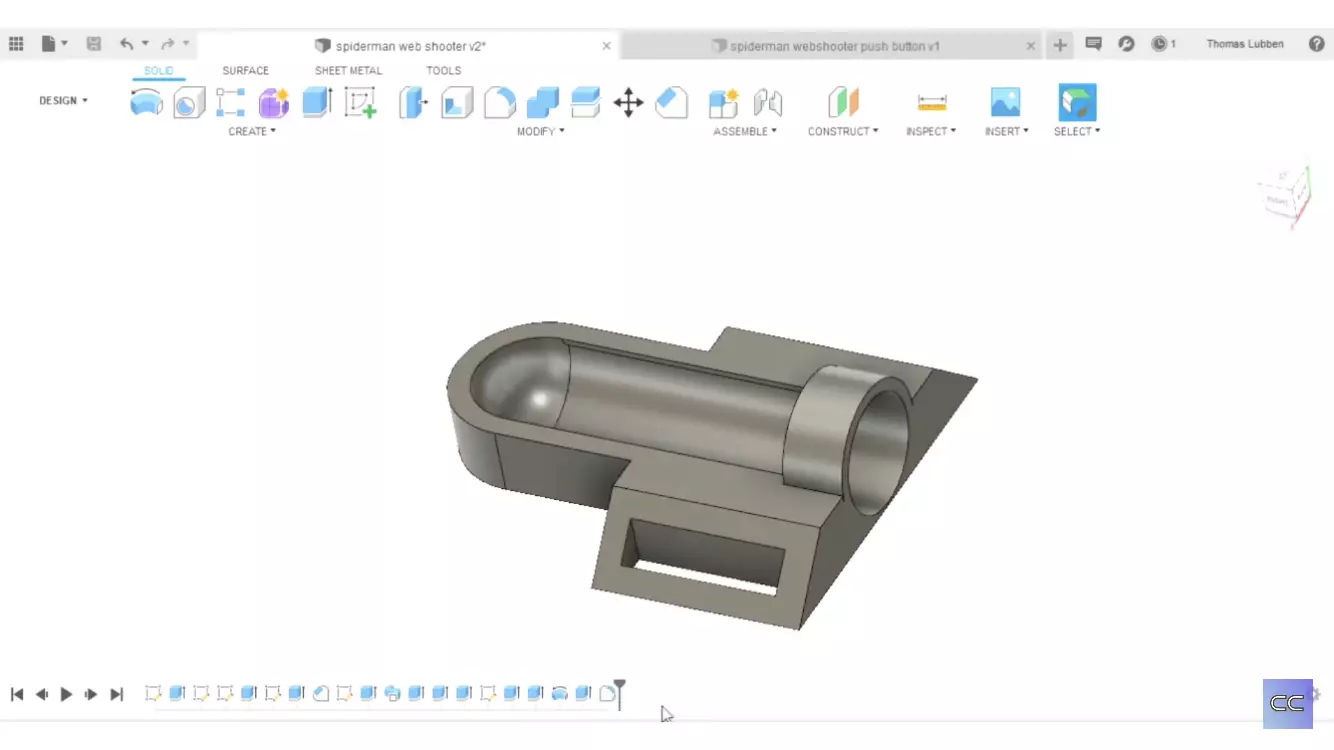Choose the Rectangular Pattern tool
The image size is (1334, 750).
click(x=231, y=102)
